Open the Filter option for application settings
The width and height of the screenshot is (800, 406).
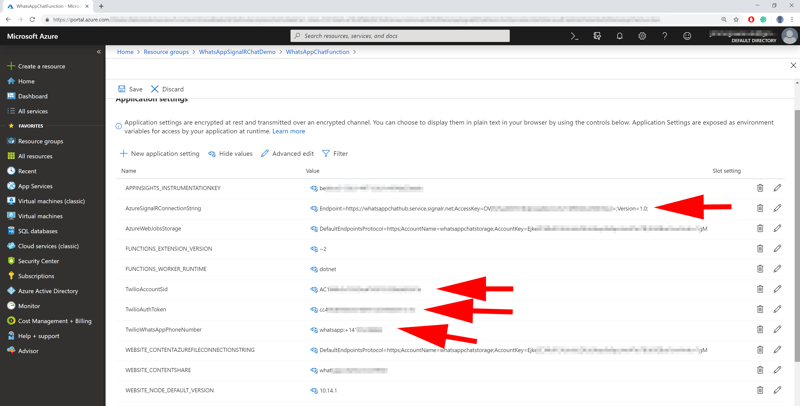point(335,154)
